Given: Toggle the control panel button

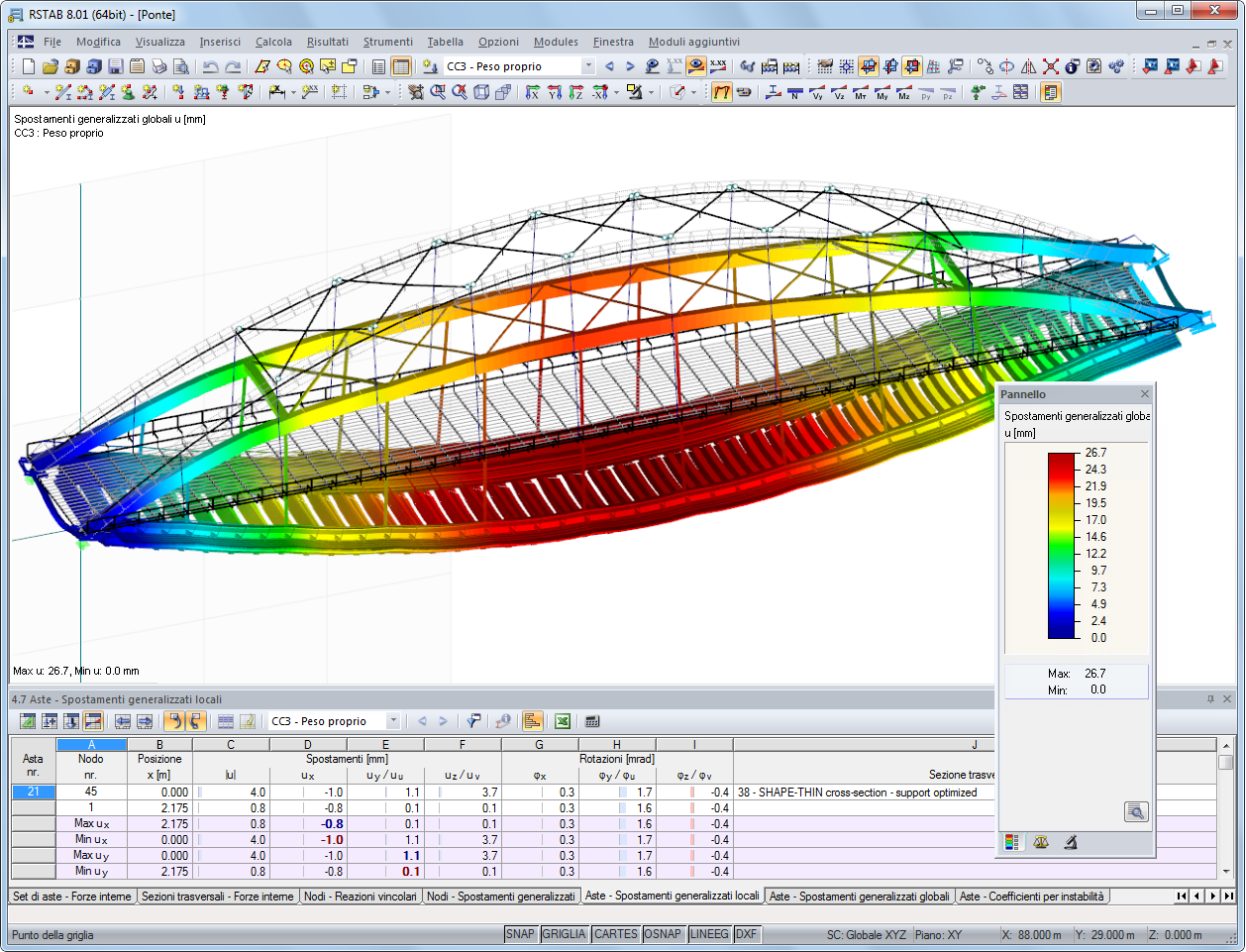Looking at the screenshot, I should pyautogui.click(x=1051, y=92).
